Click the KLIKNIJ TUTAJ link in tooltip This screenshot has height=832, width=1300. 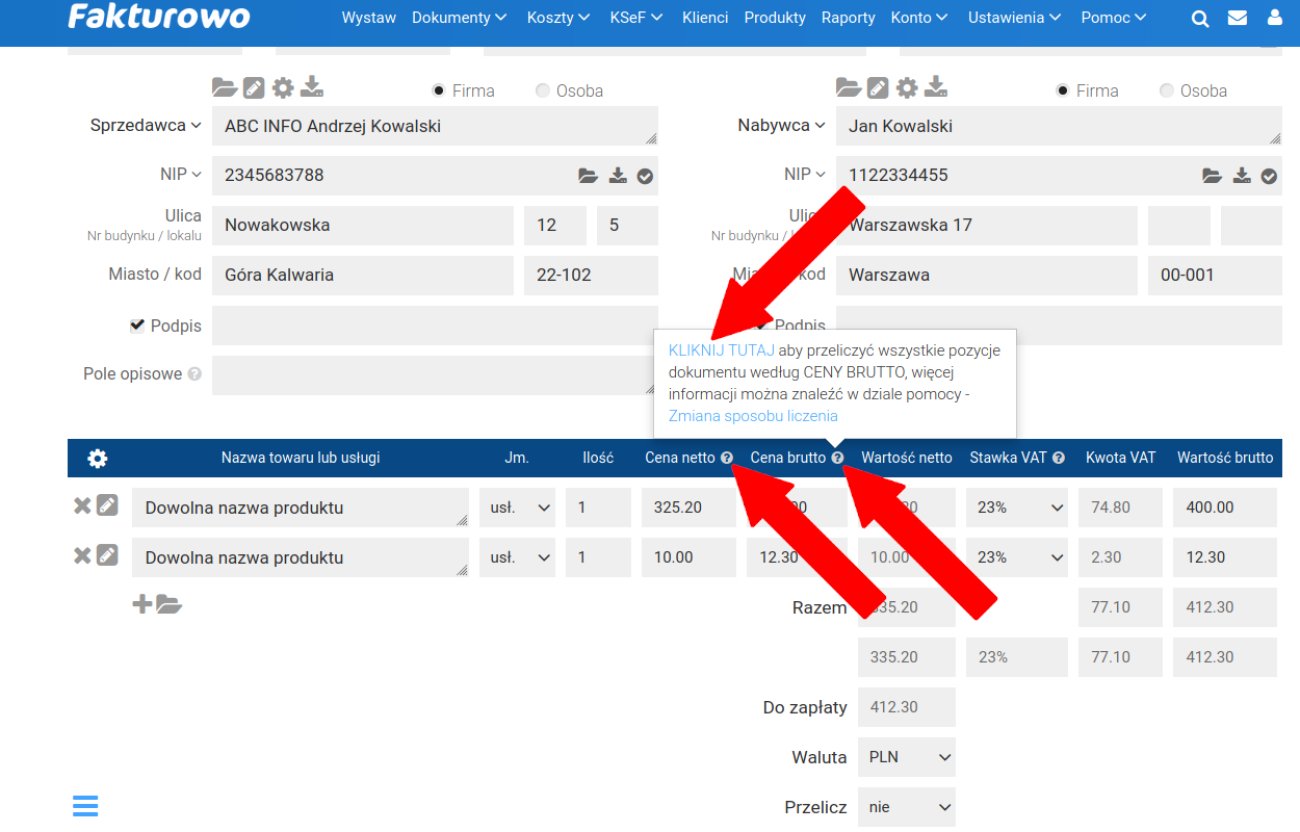point(720,351)
